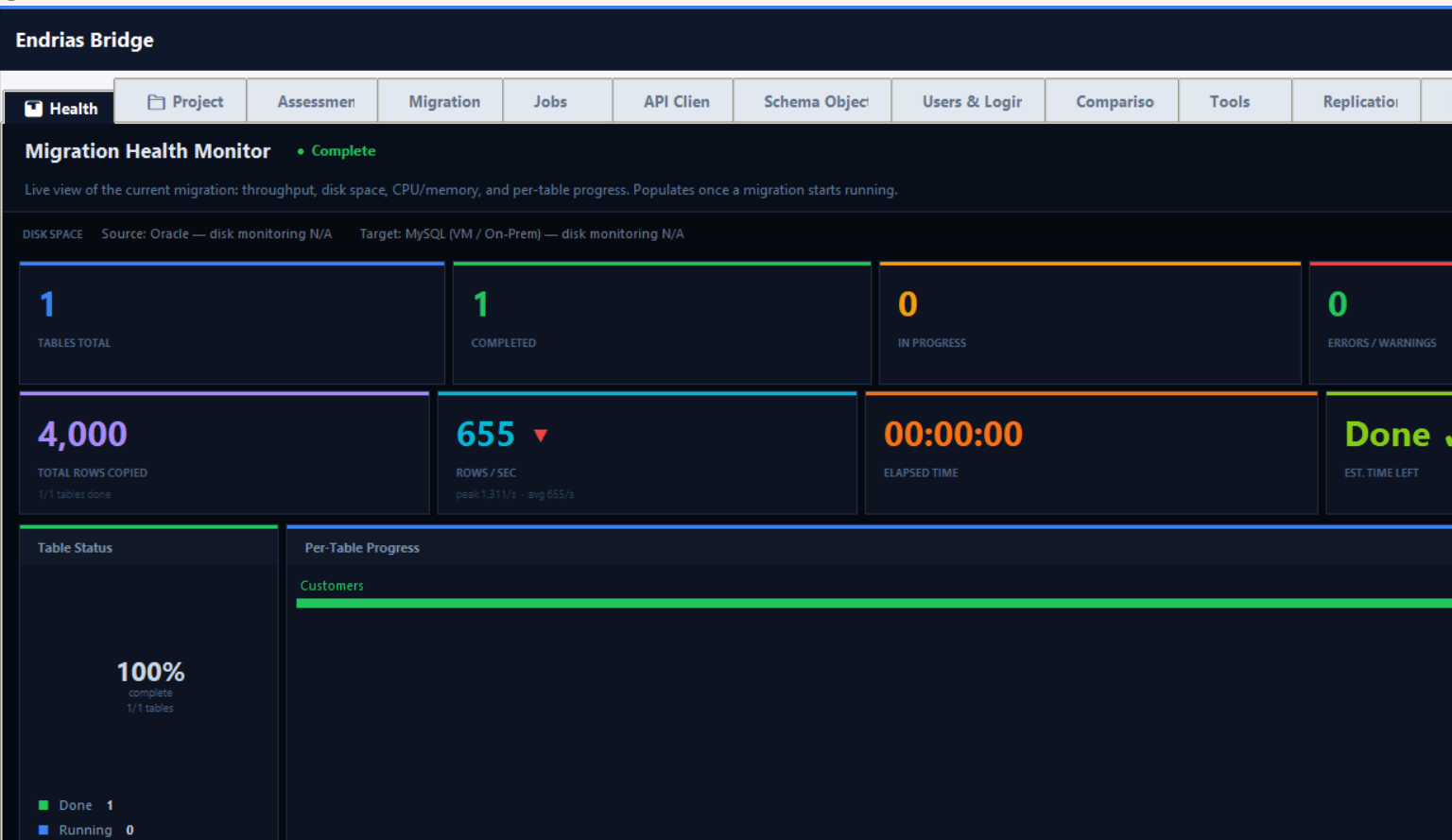Click the green Done legend square
The width and height of the screenshot is (1452, 840).
click(x=43, y=805)
